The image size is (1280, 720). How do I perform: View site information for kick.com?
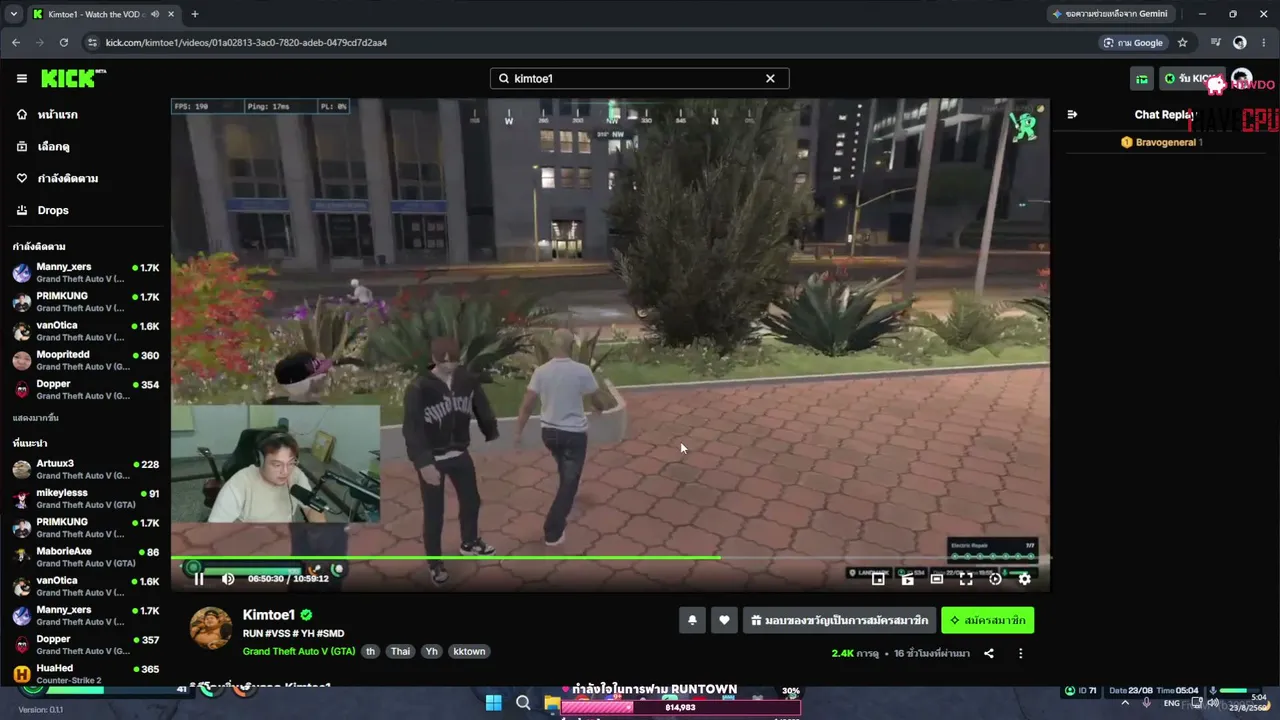click(93, 42)
